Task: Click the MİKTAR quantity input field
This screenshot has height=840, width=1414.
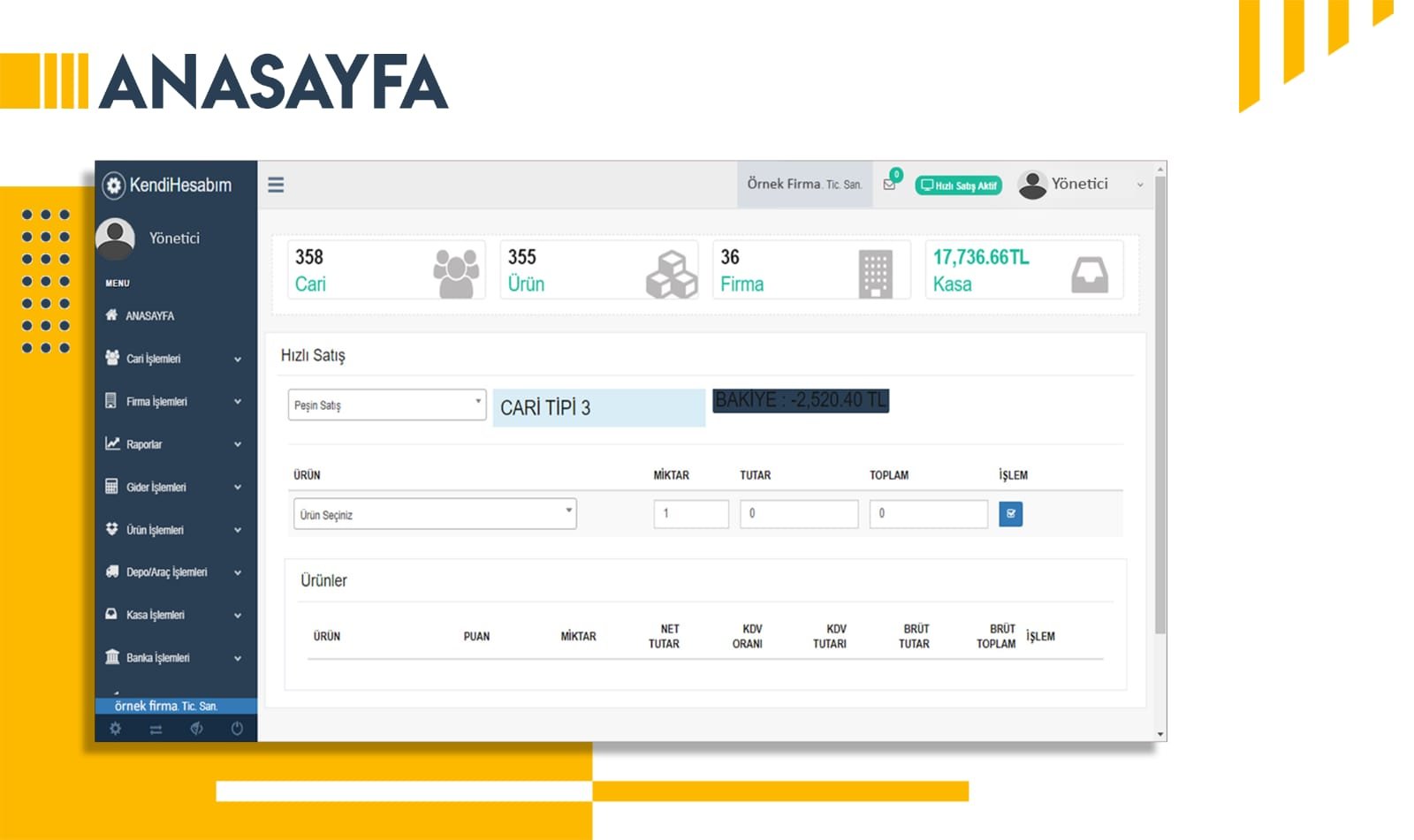Action: point(690,514)
